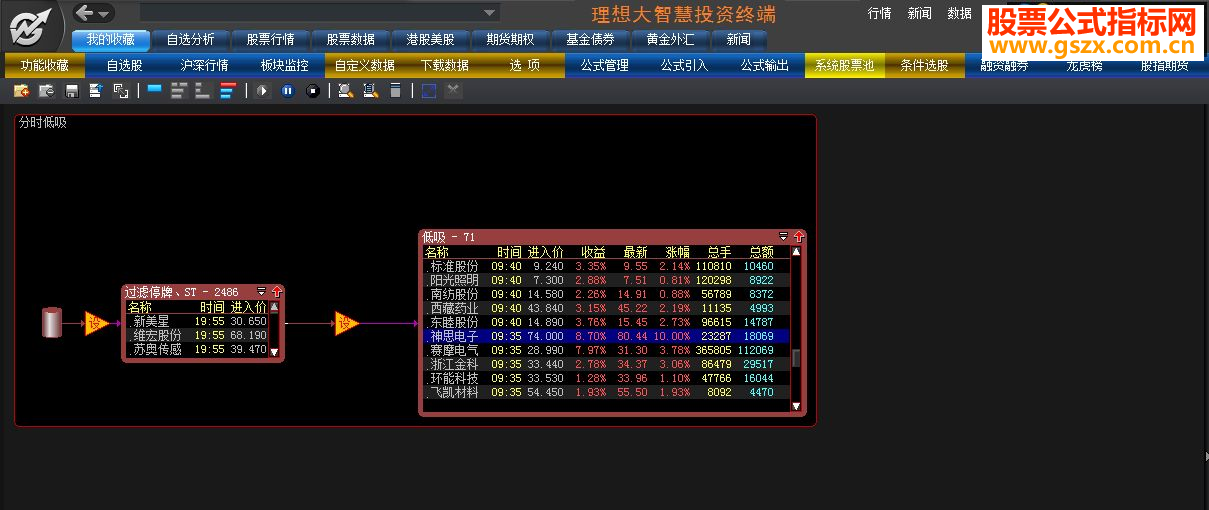This screenshot has height=510, width=1209.
Task: Click the gray L-shaped align icon
Action: 202,91
